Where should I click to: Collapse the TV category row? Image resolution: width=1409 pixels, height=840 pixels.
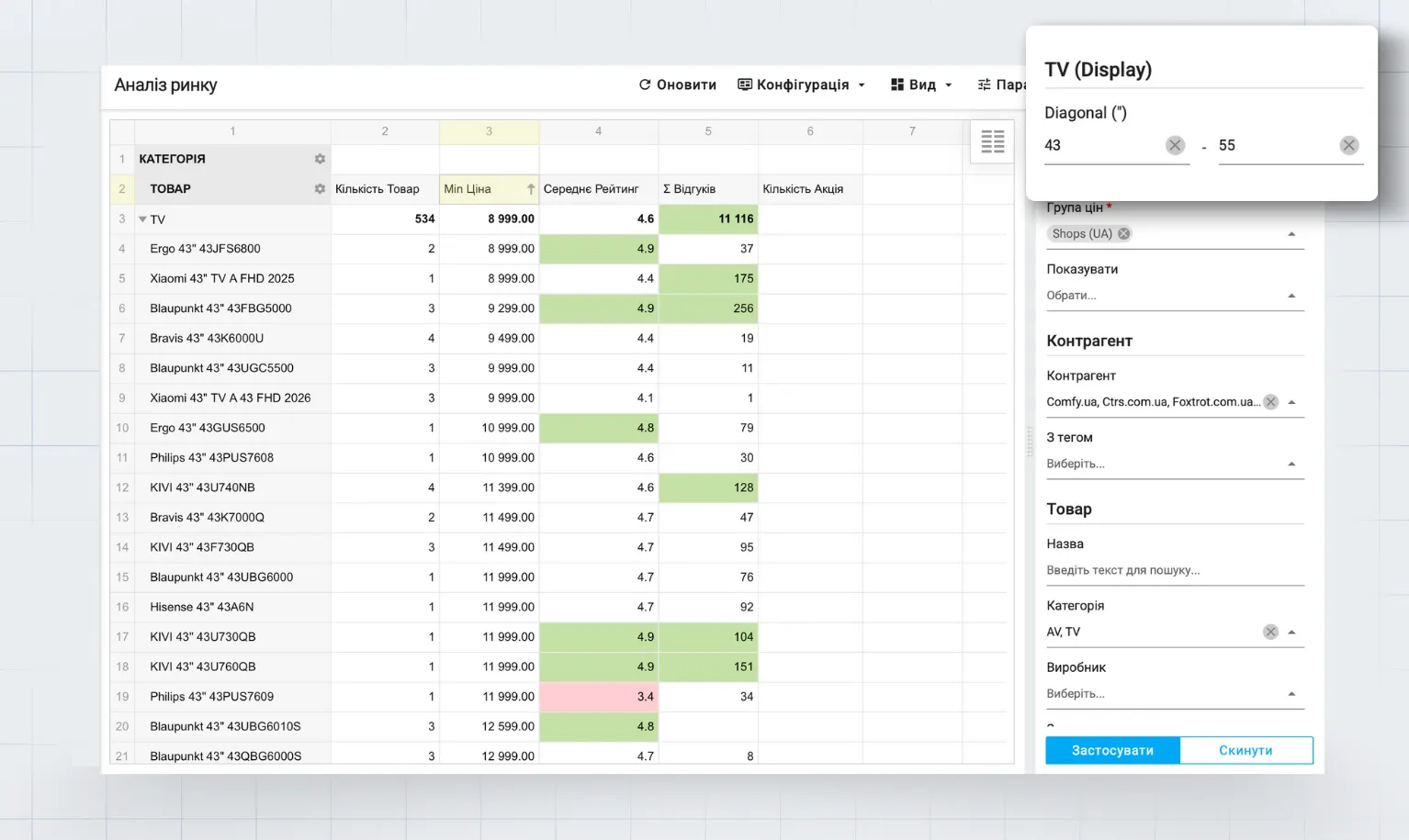(142, 219)
